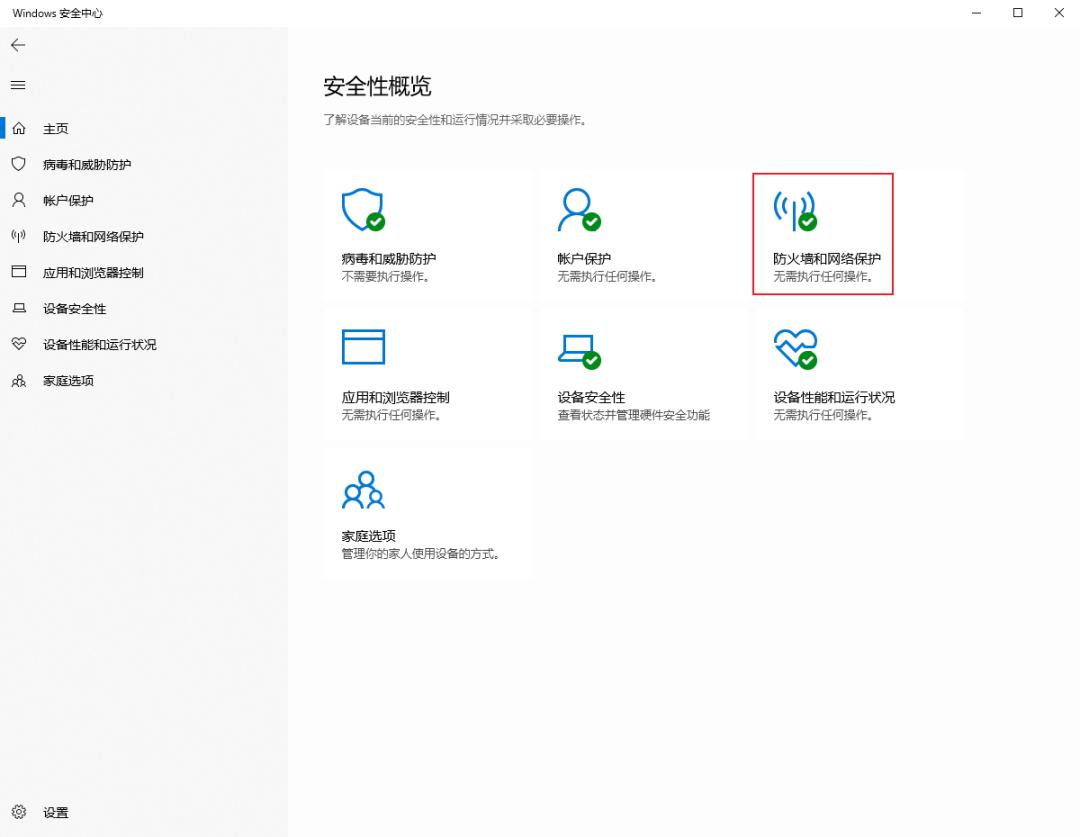
Task: Open the 应用和浏览器控制 browser tile
Action: 428,372
